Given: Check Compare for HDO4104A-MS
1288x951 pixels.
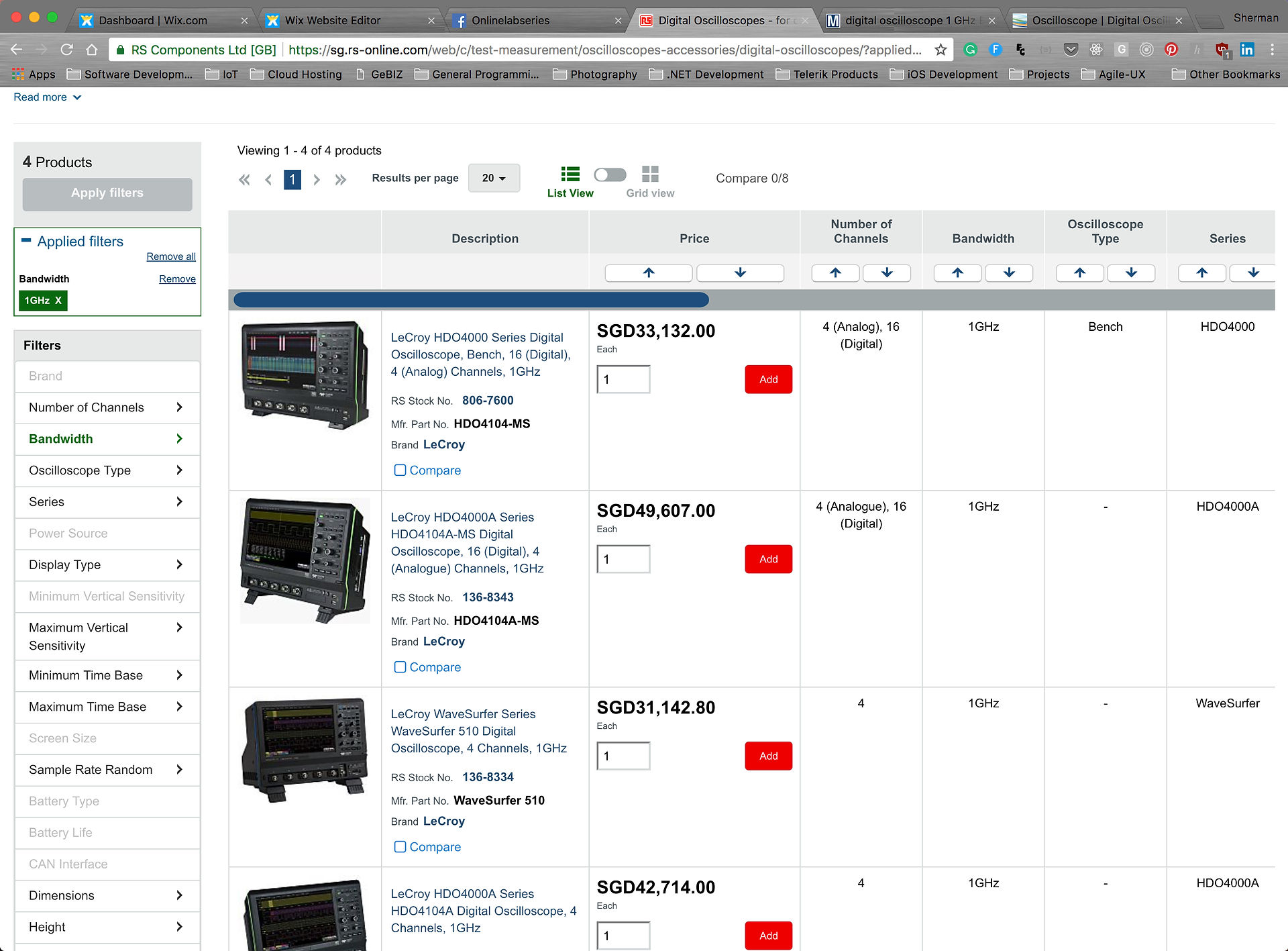Looking at the screenshot, I should pyautogui.click(x=400, y=667).
